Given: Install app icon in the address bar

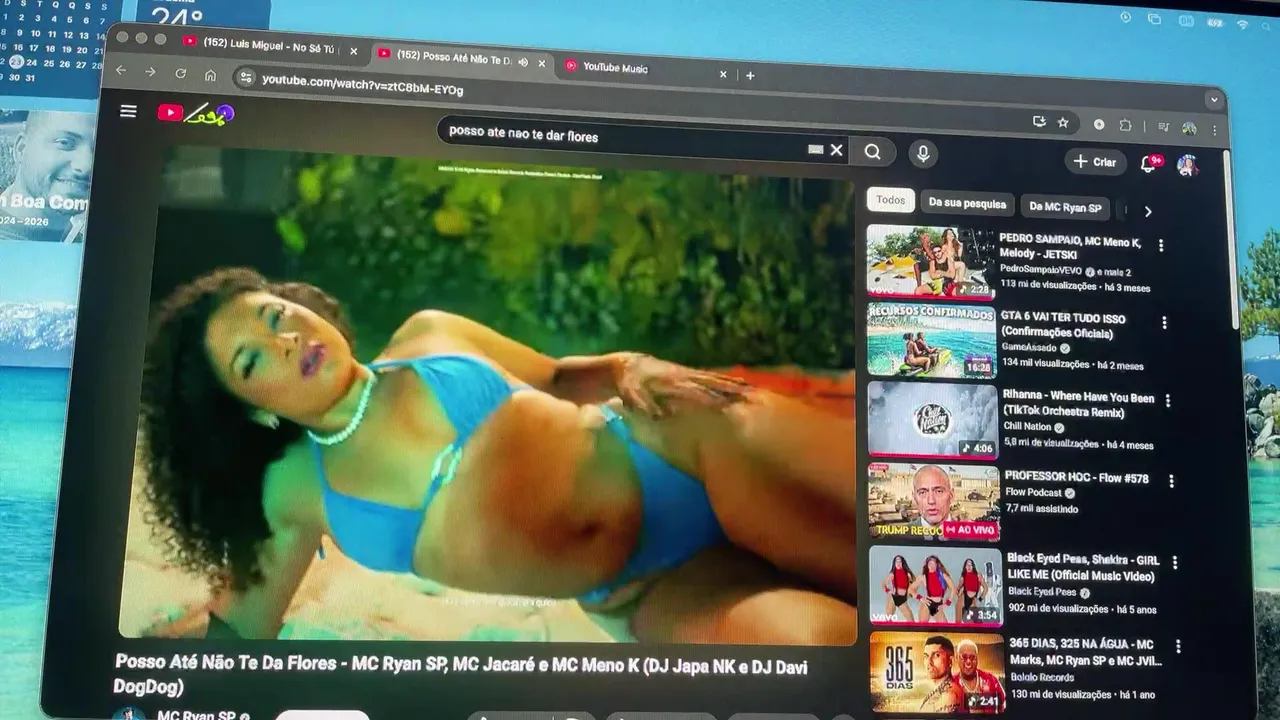Looking at the screenshot, I should (1039, 121).
